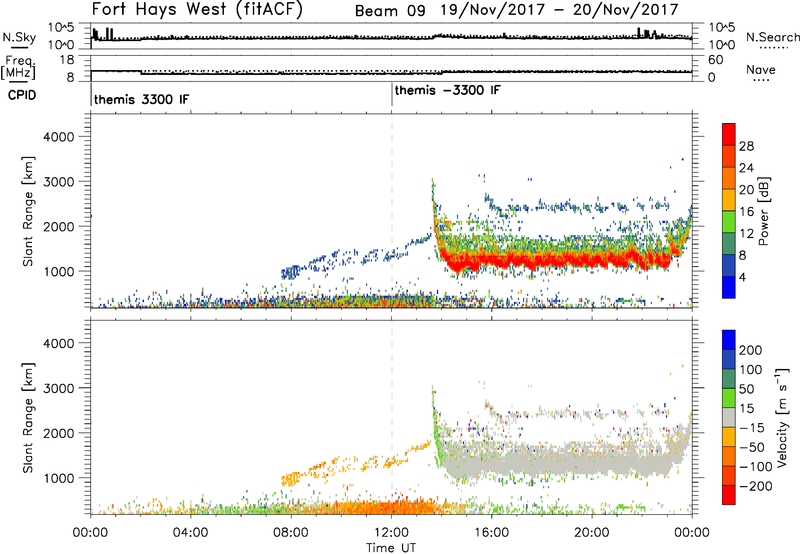Click the 'CPID' row label
This screenshot has width=800, height=554.
22,95
